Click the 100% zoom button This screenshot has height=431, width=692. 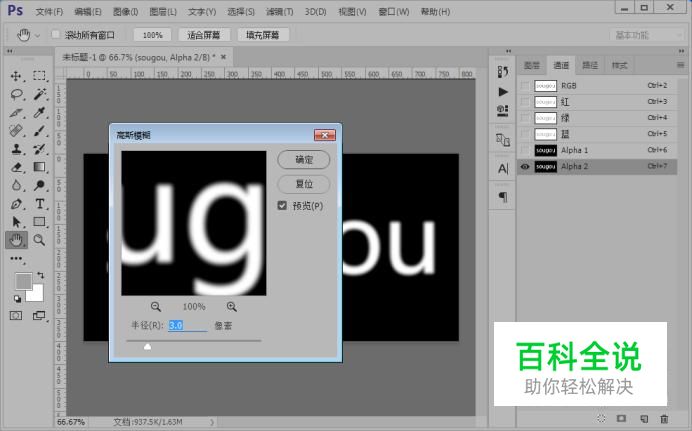(x=152, y=35)
